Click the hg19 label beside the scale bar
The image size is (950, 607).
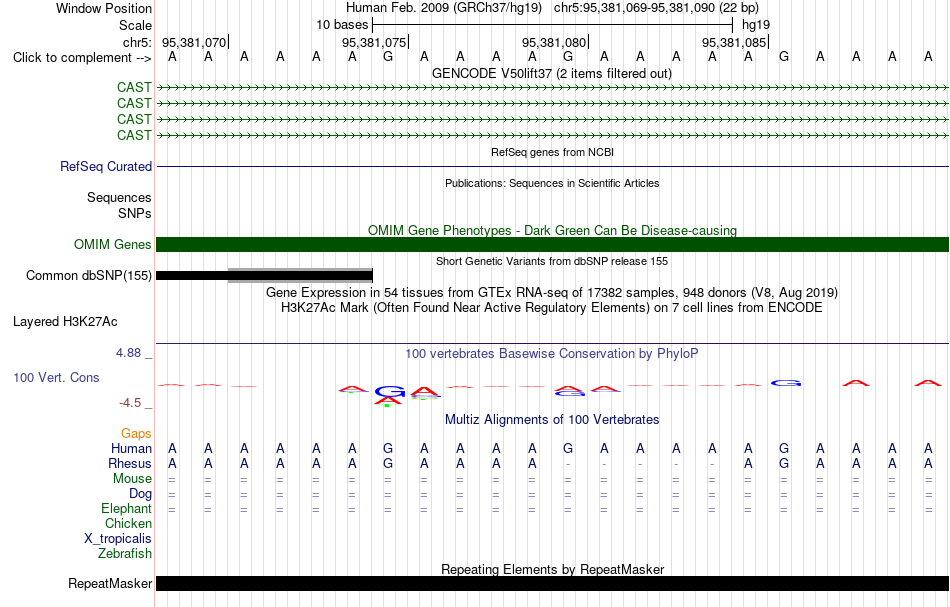pyautogui.click(x=756, y=25)
